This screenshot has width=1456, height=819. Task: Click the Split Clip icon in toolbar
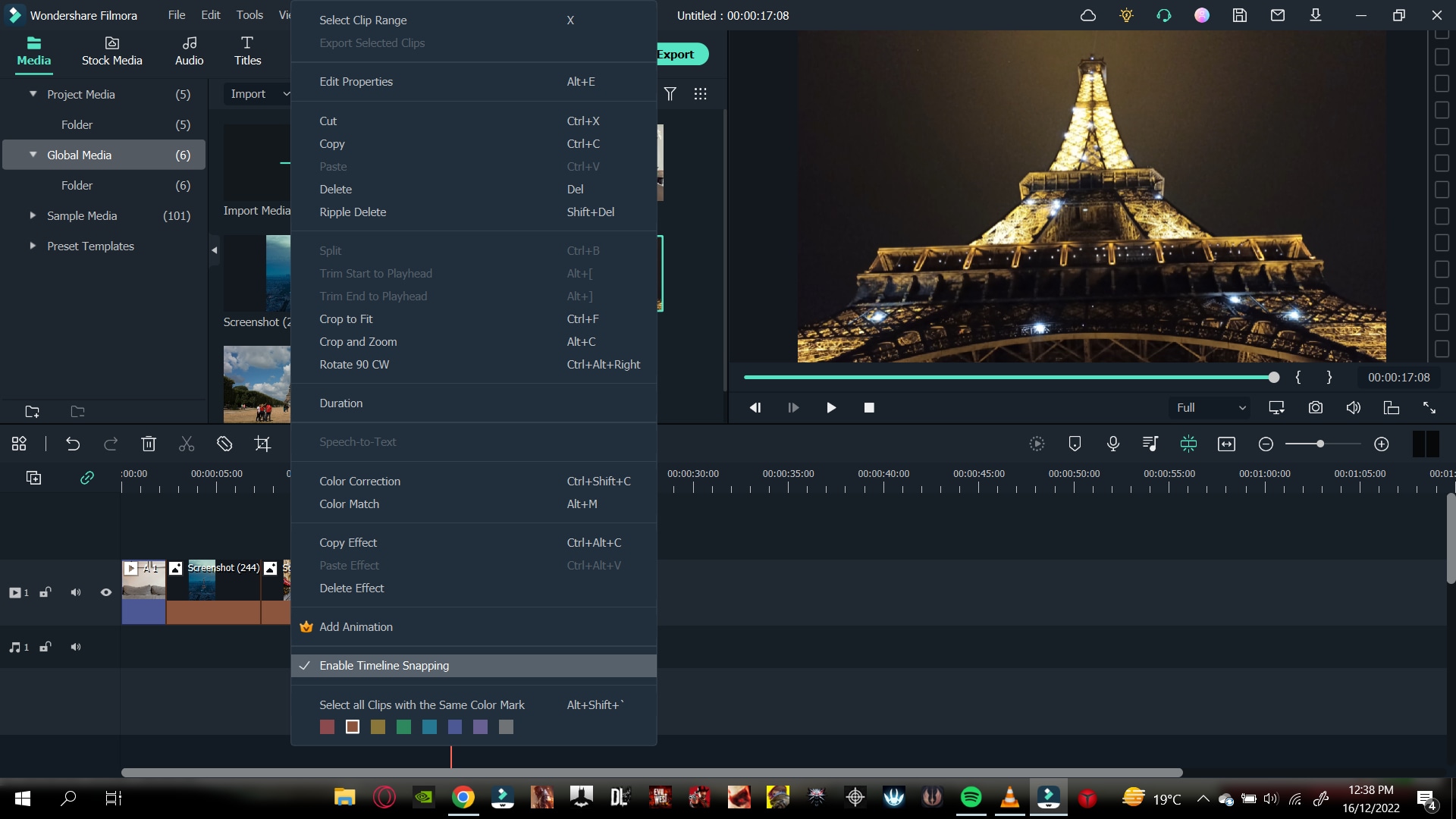coord(186,444)
